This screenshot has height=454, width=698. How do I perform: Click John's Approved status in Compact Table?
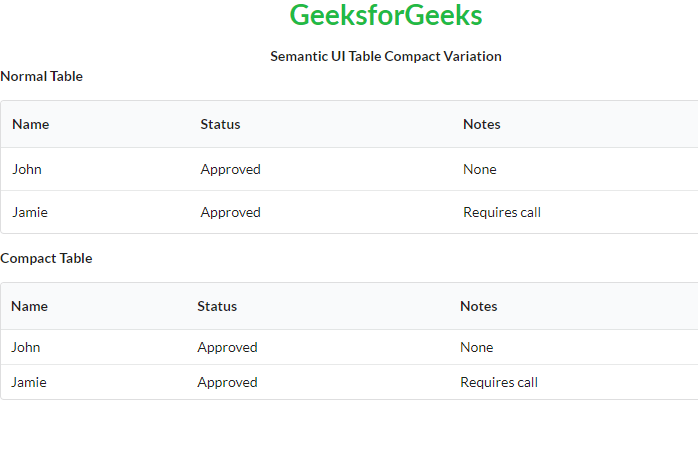(227, 347)
